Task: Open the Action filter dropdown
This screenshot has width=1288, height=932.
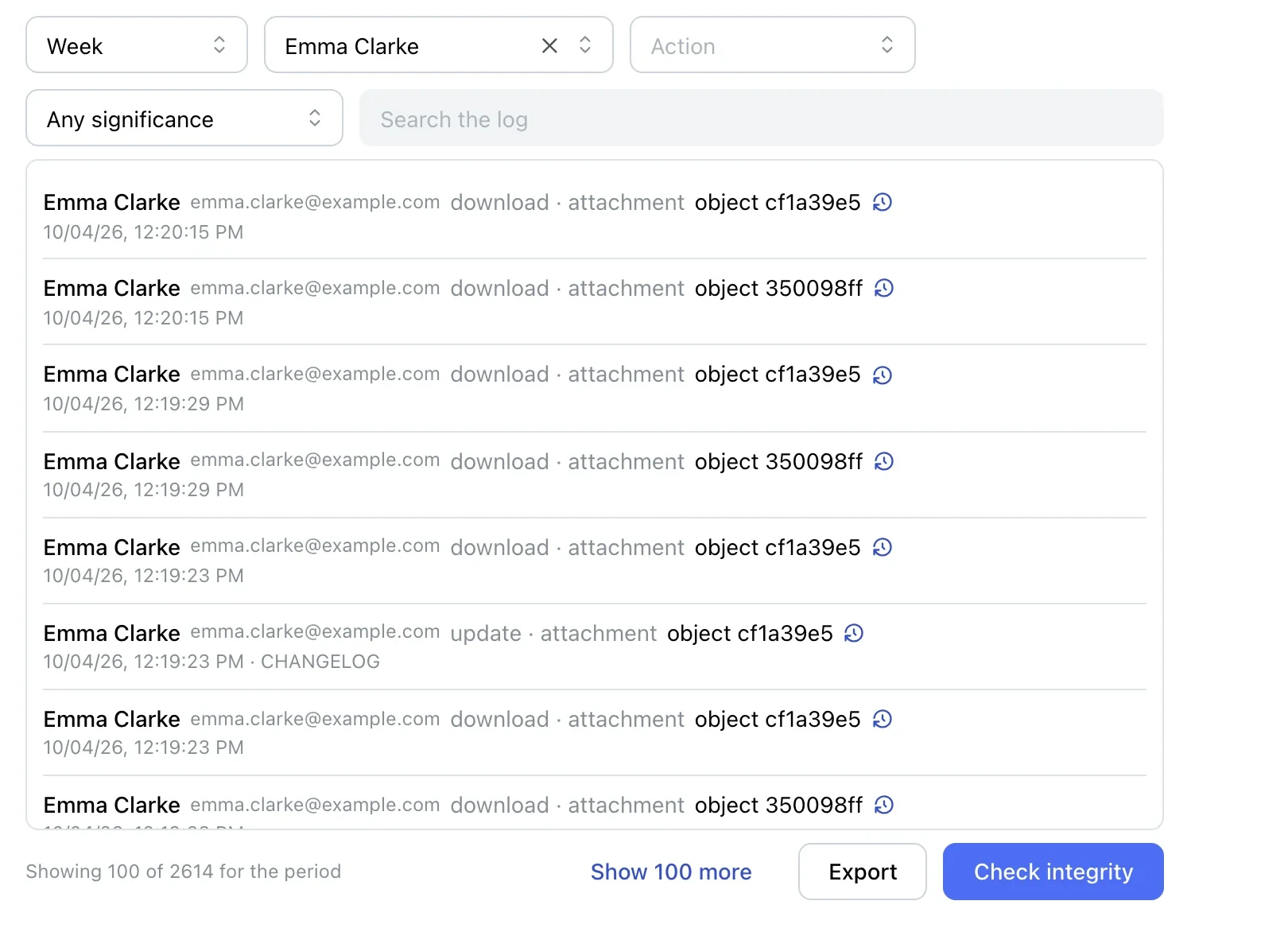Action: coord(772,45)
